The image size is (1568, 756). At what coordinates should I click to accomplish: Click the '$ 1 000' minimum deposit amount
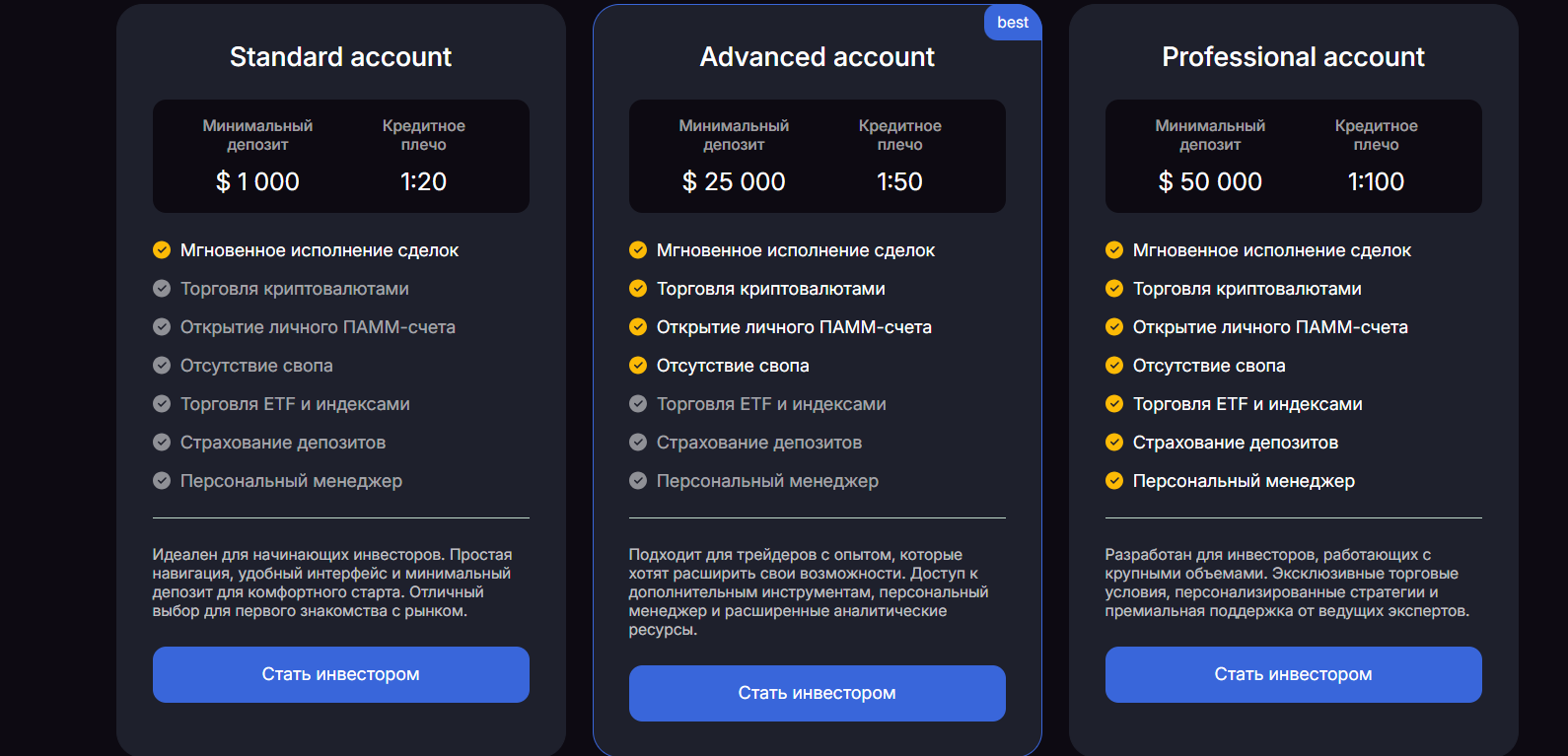click(x=257, y=181)
